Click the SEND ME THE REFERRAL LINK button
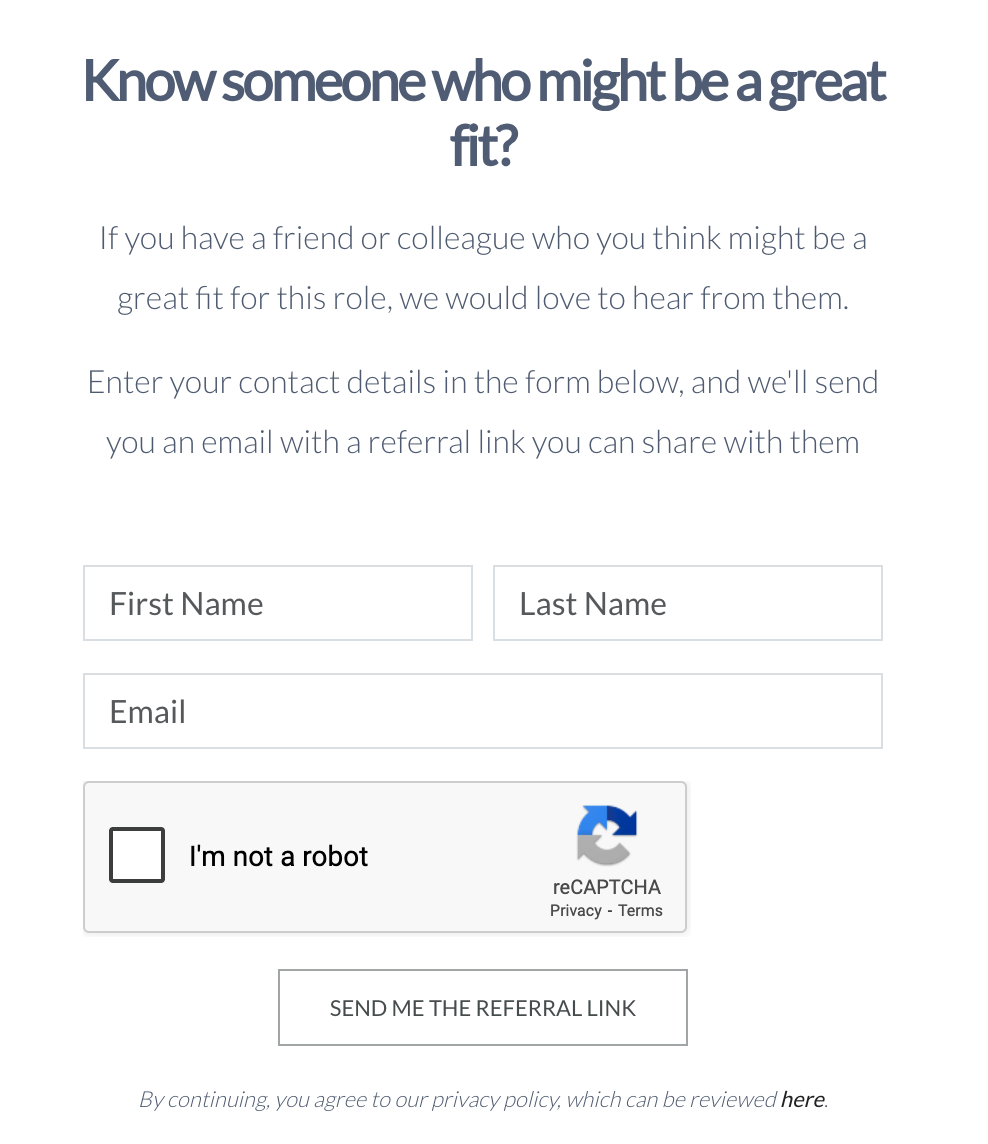This screenshot has width=988, height=1144. 482,1007
